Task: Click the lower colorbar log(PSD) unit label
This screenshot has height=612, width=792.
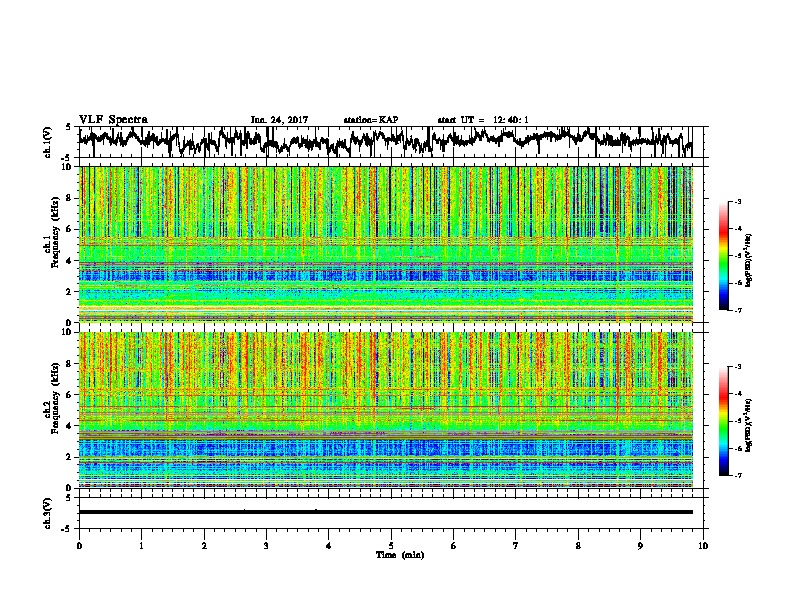Action: (749, 425)
